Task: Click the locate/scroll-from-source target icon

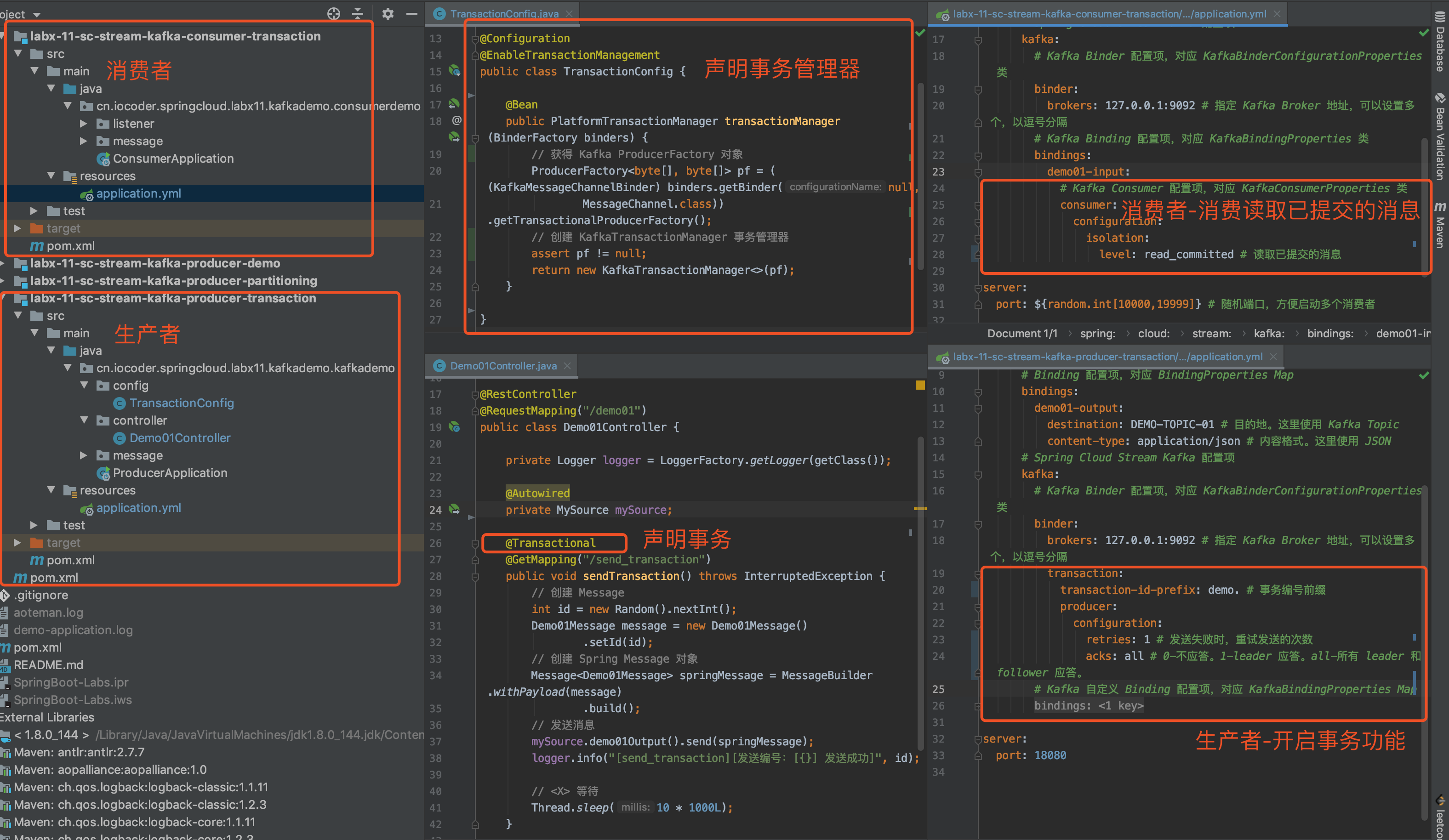Action: 333,14
